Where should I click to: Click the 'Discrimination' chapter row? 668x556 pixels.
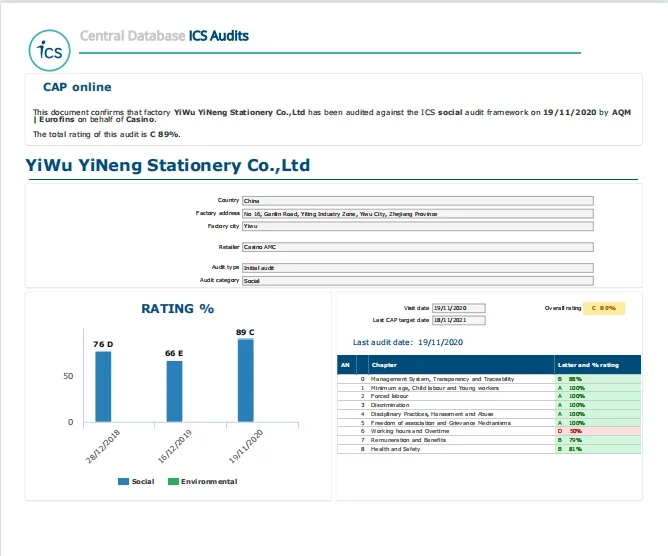pyautogui.click(x=489, y=405)
